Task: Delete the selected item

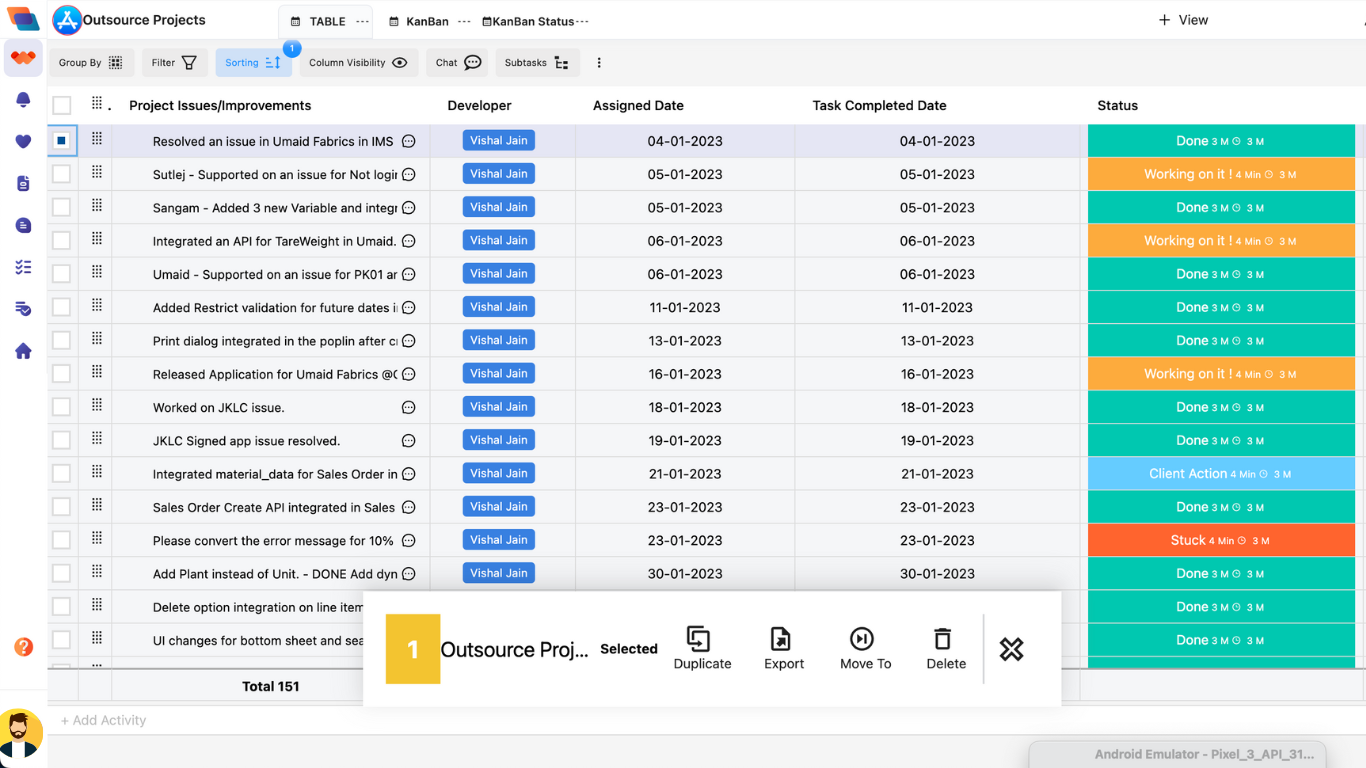Action: coord(945,648)
